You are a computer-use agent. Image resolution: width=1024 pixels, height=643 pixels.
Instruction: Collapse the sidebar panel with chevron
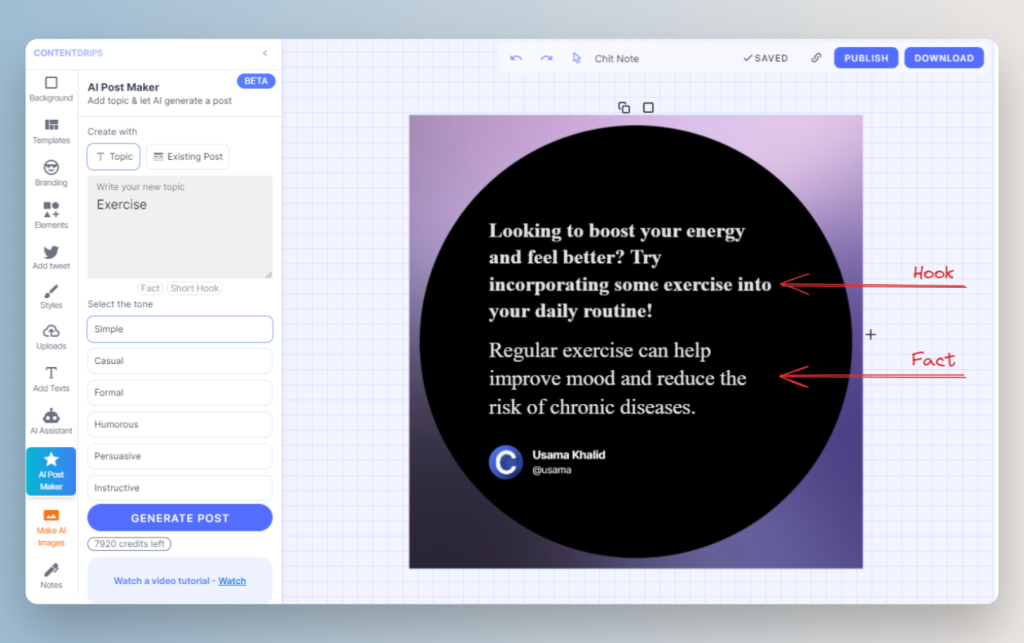(265, 53)
